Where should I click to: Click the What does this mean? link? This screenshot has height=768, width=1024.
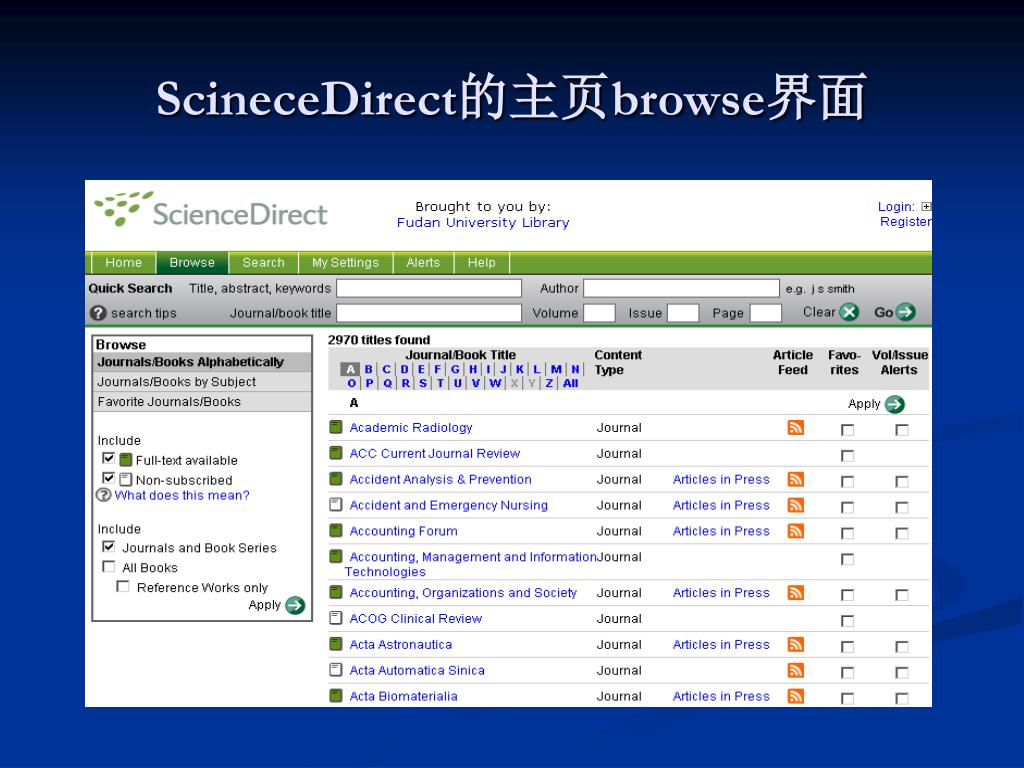point(182,496)
